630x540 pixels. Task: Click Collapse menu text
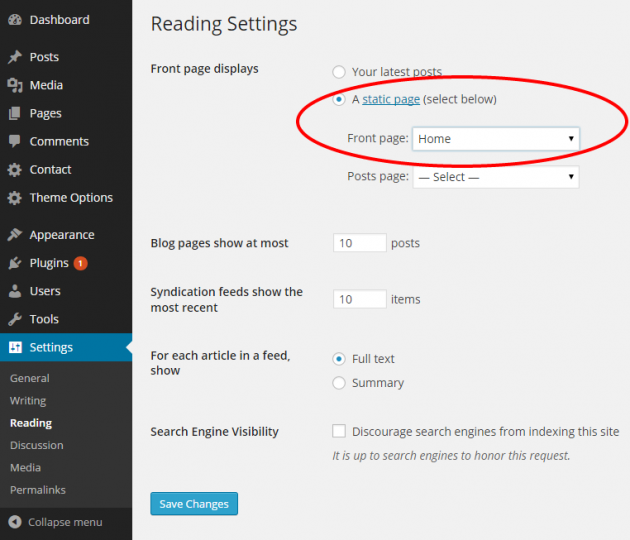point(65,522)
